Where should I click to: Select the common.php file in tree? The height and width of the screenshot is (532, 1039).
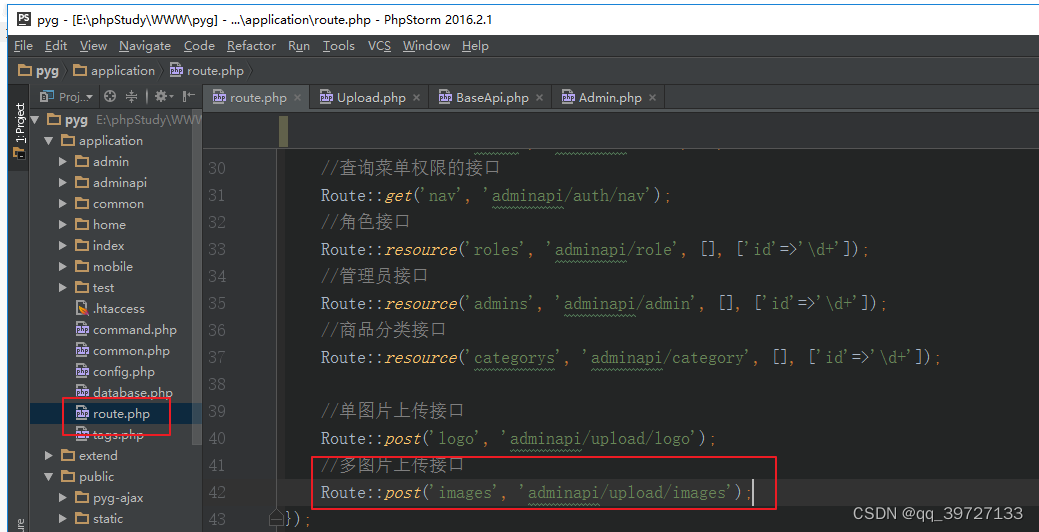(123, 350)
